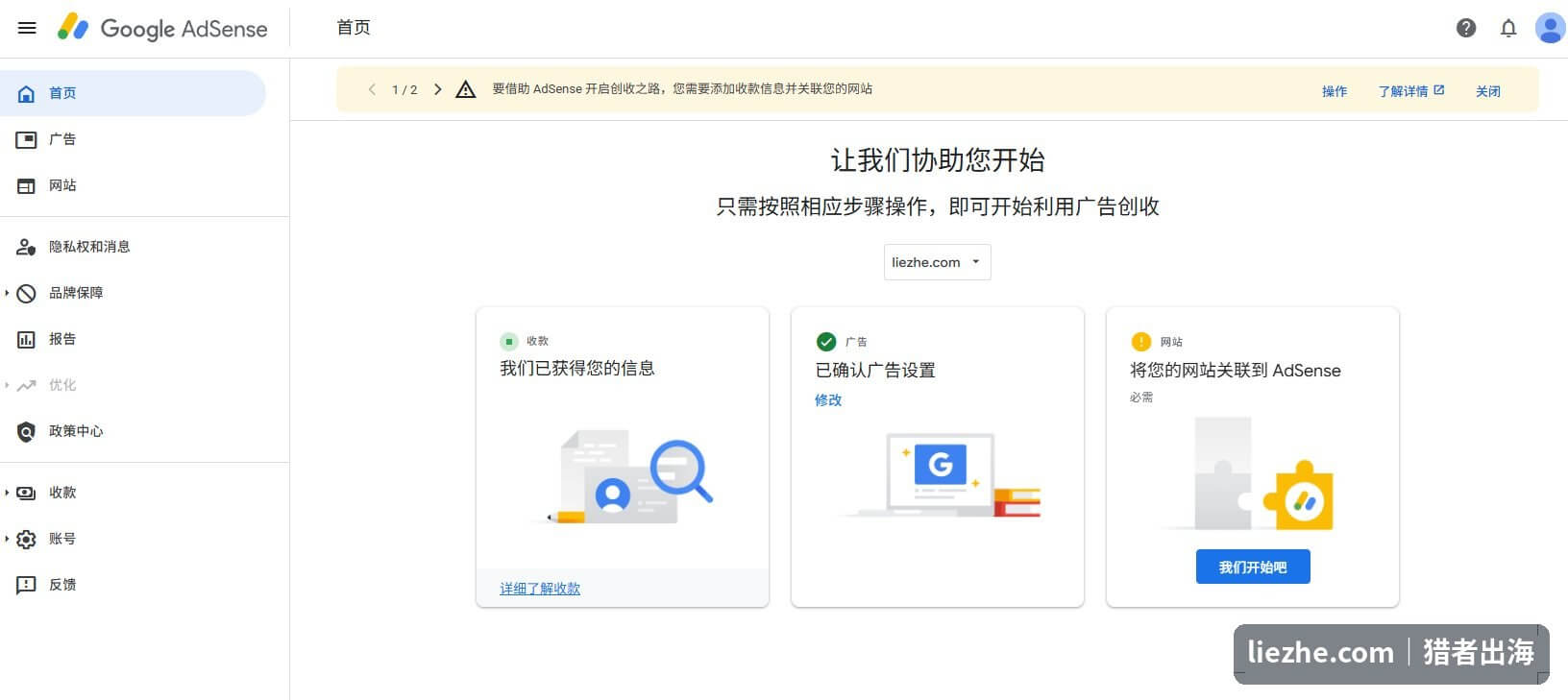
Task: Open the help question mark icon
Action: click(1466, 28)
